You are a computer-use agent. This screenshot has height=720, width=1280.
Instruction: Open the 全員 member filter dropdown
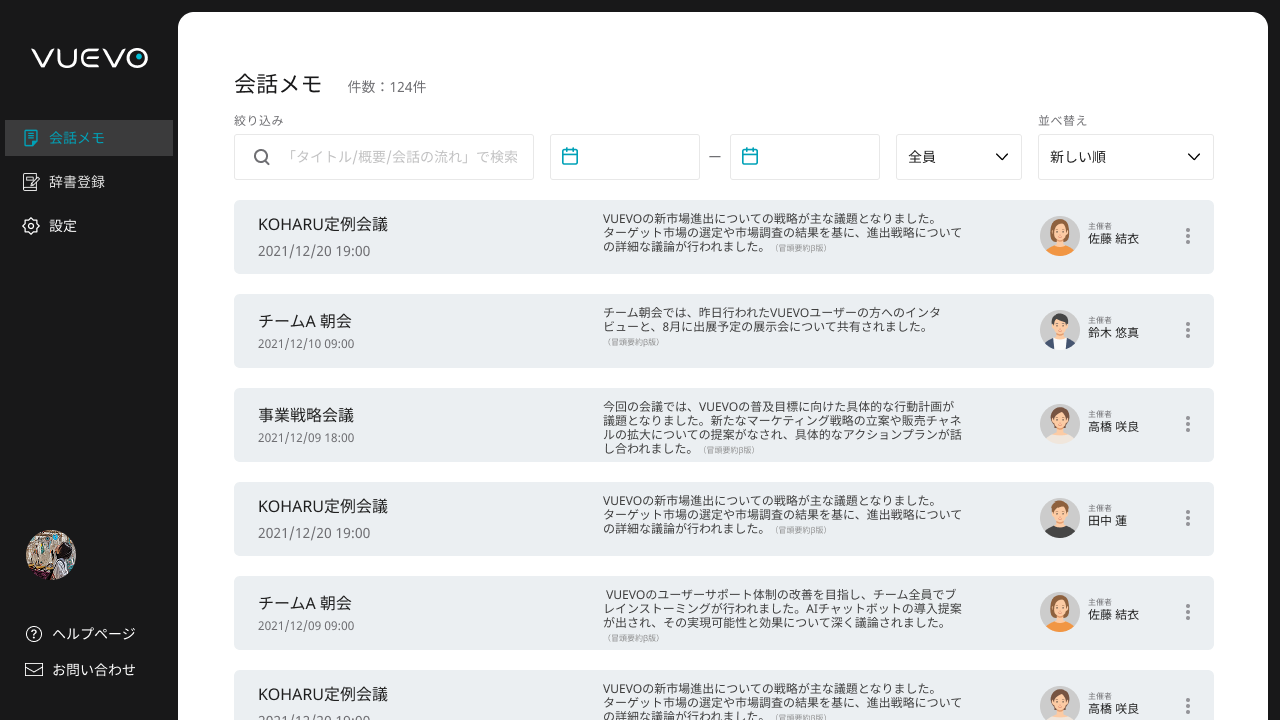tap(959, 157)
